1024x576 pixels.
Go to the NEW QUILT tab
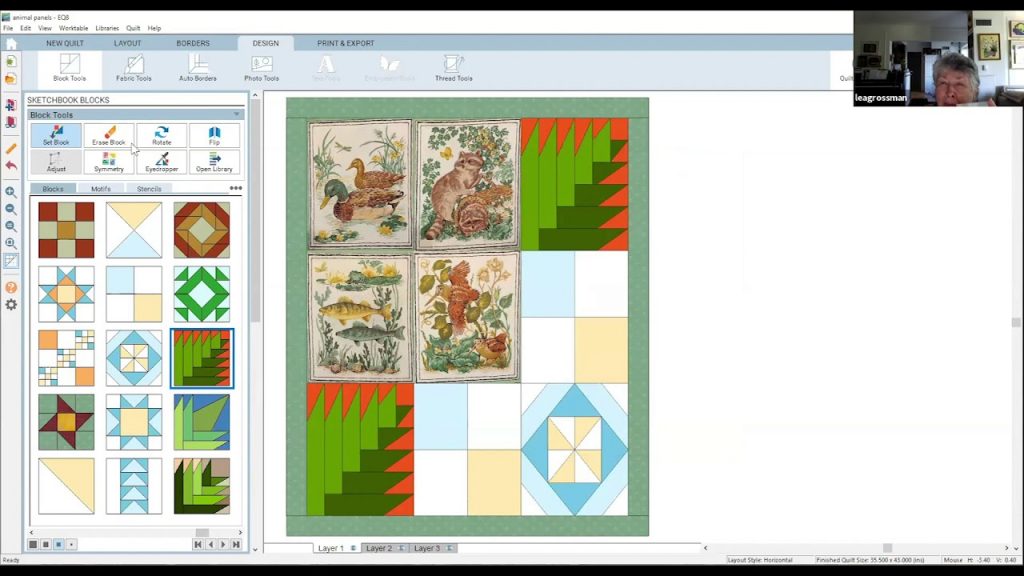pos(65,43)
